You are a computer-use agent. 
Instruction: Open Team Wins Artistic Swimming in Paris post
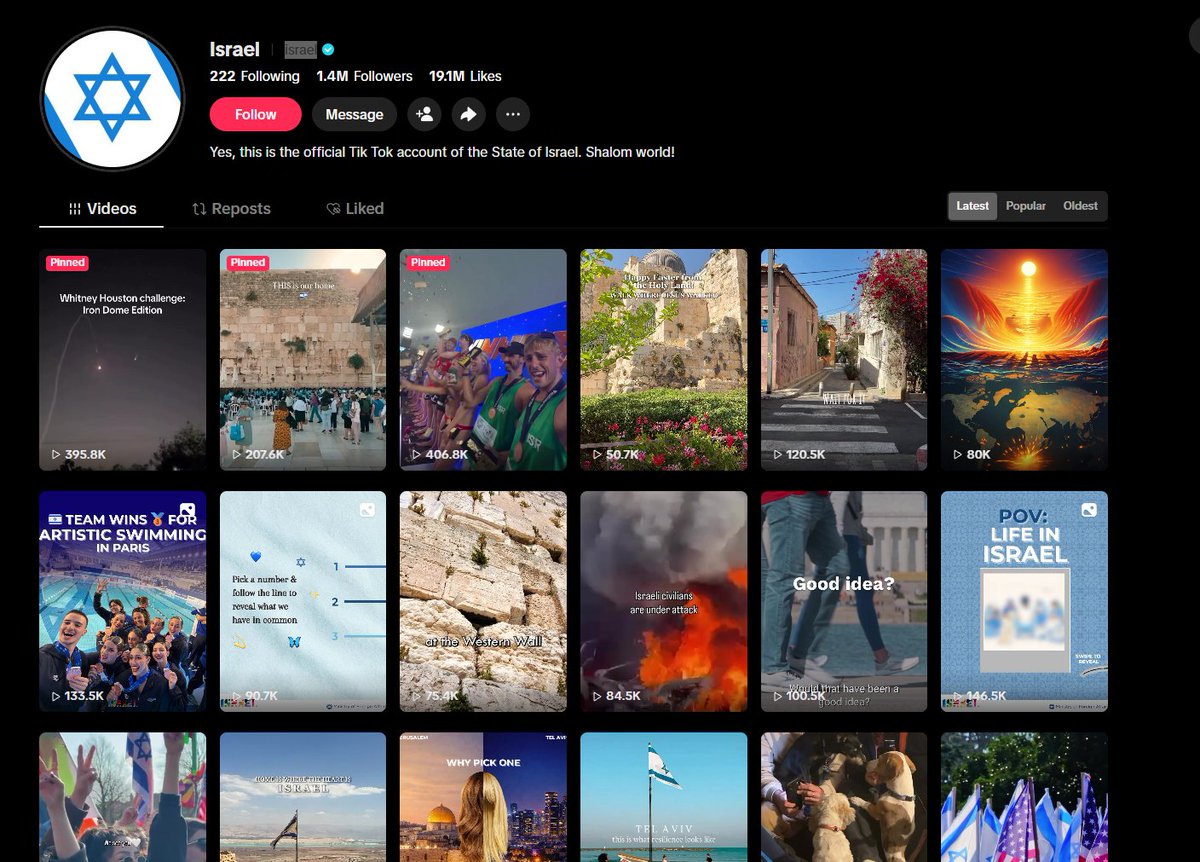(x=123, y=601)
